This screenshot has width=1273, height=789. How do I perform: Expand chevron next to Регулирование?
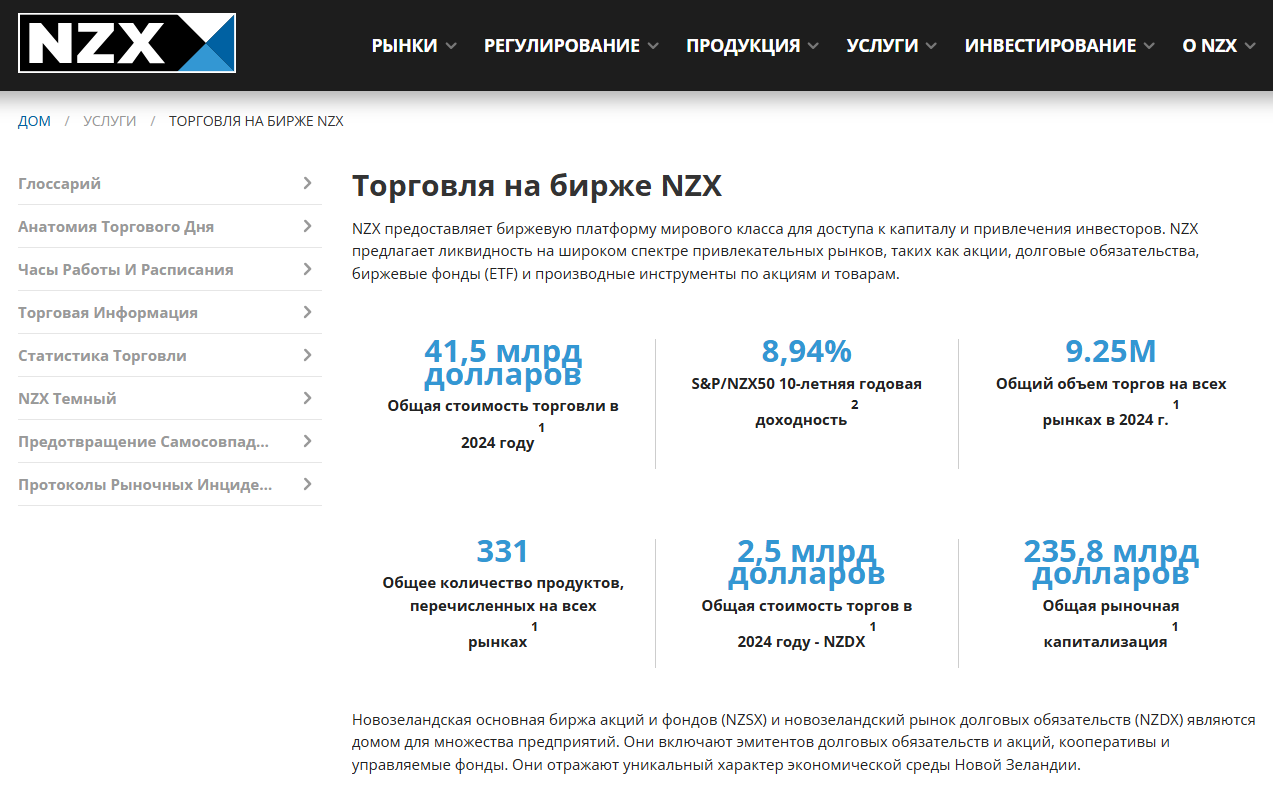coord(653,46)
